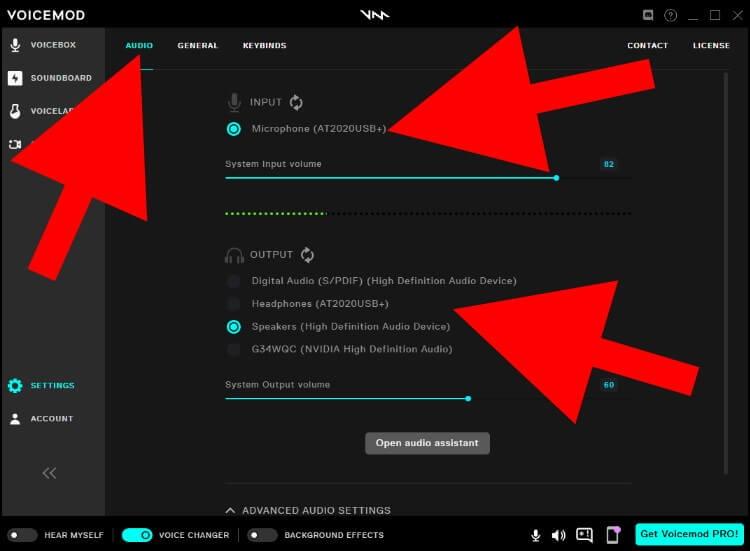
Task: Mute output via bottom bar speaker icon
Action: click(558, 535)
